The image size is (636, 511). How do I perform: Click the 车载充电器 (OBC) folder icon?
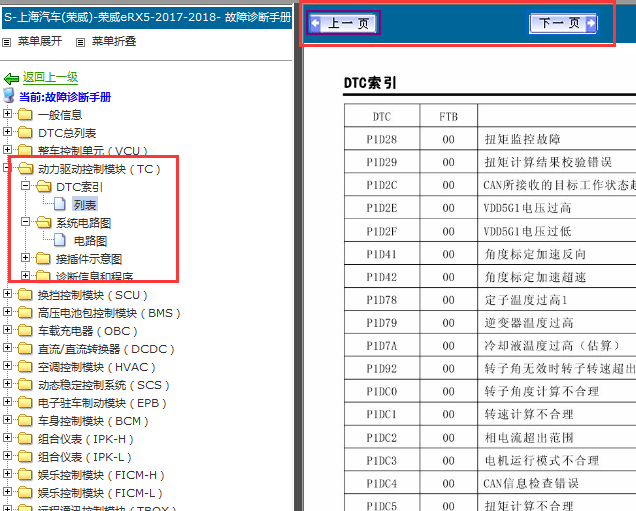tap(25, 331)
